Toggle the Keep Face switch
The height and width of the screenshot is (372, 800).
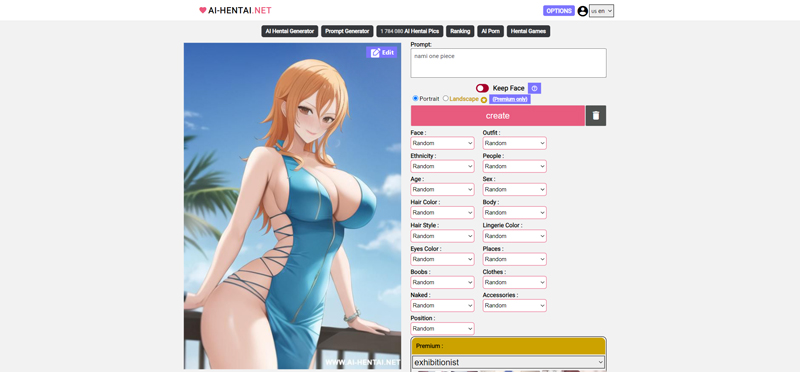click(482, 88)
